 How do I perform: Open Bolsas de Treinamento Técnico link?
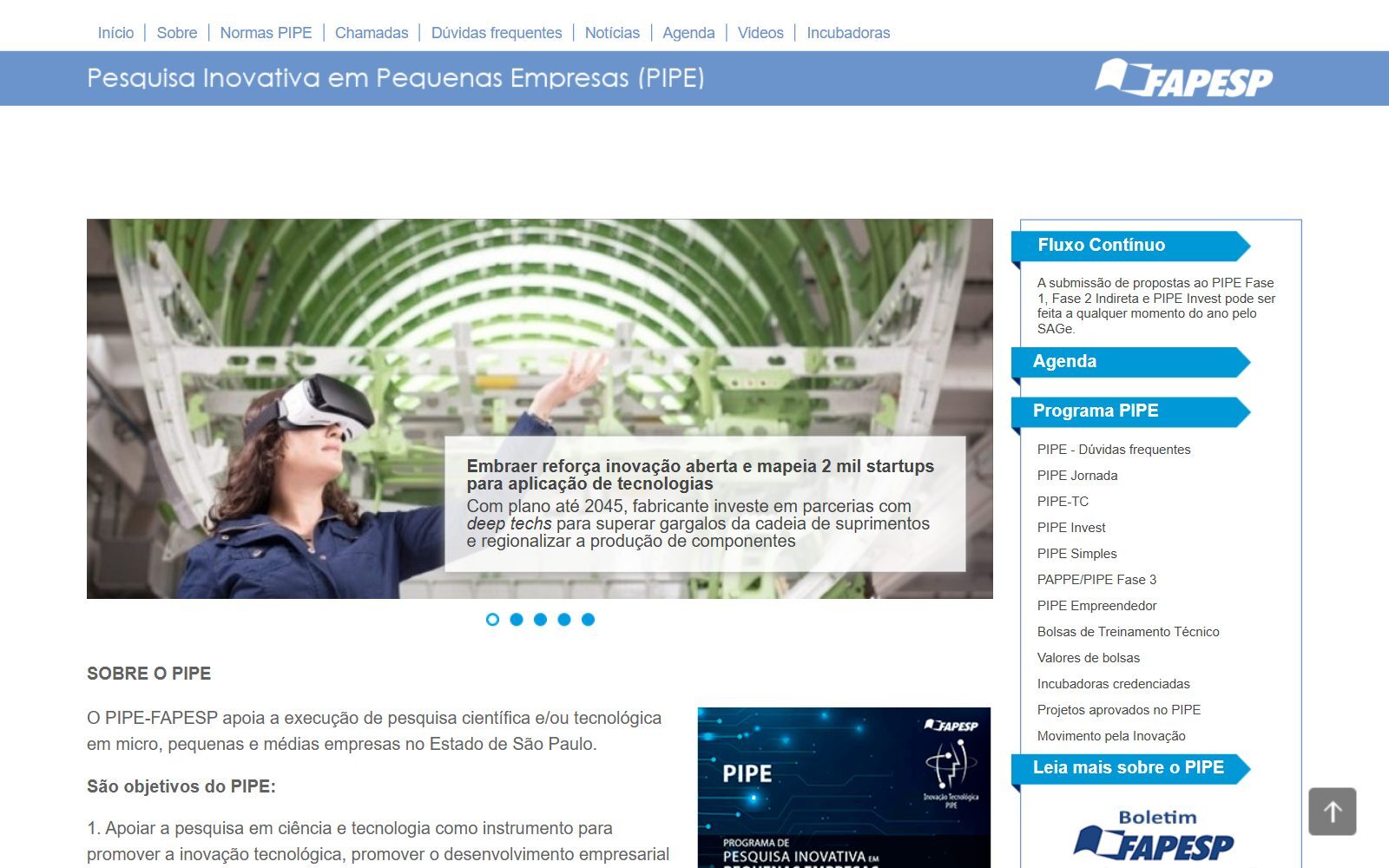[x=1129, y=632]
